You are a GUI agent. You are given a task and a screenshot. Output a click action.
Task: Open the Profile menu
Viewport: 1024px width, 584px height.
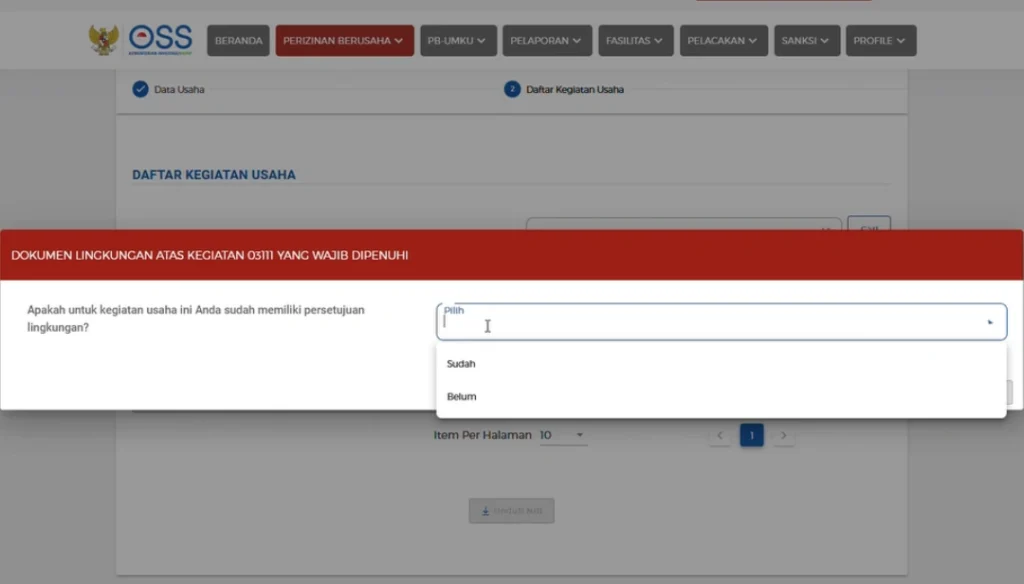coord(880,41)
